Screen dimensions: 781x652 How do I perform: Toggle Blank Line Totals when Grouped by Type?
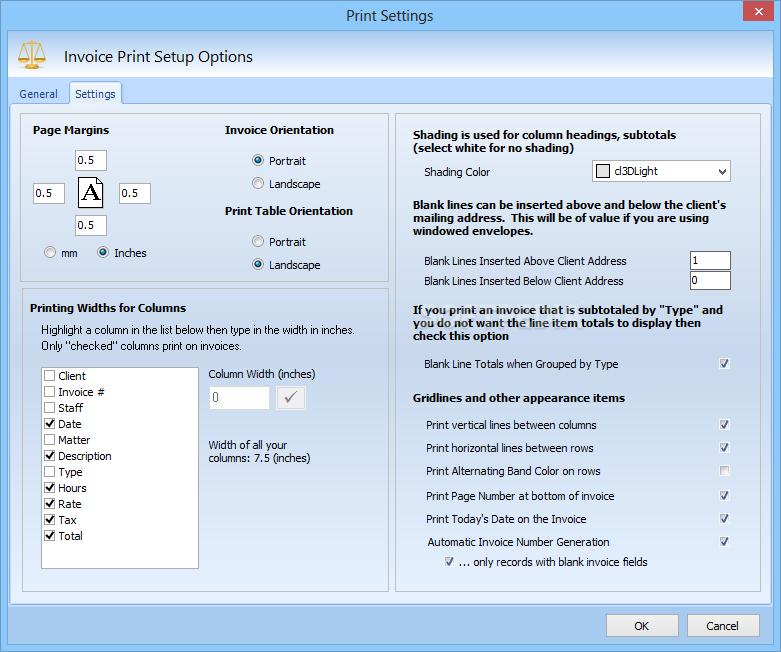(x=724, y=364)
